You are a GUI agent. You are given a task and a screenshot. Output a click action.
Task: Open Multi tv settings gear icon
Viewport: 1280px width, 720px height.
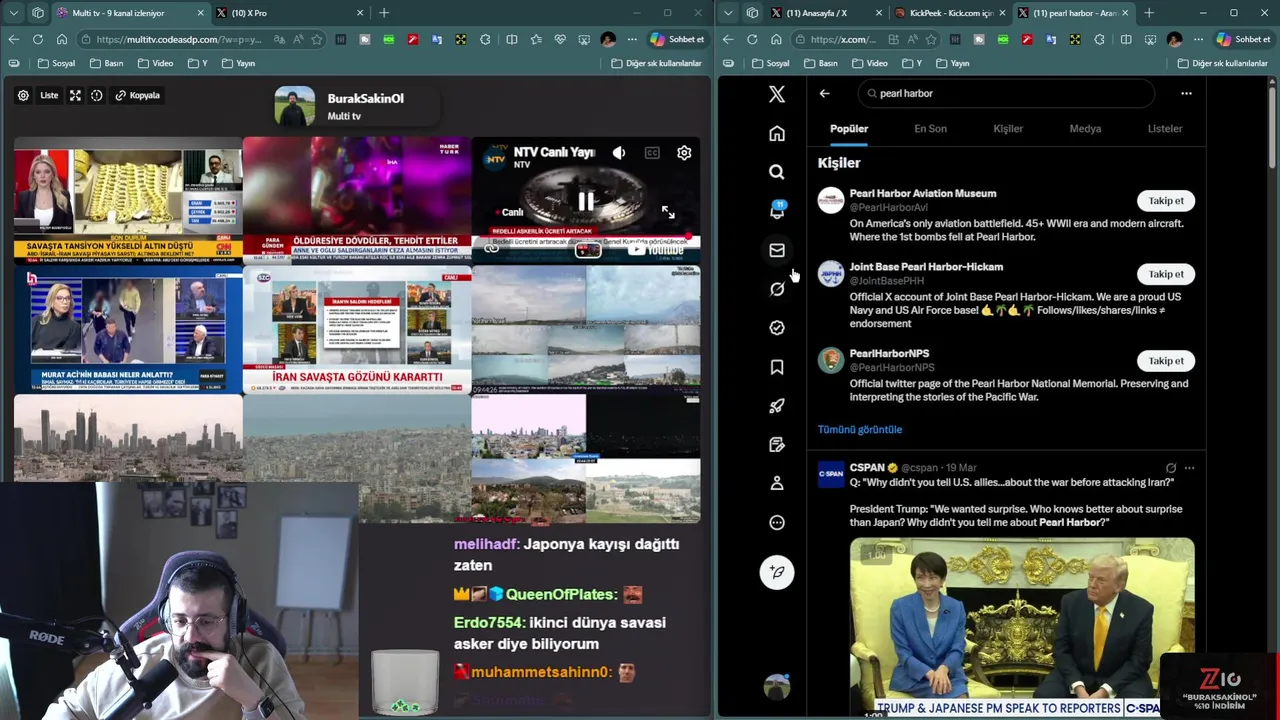click(23, 95)
